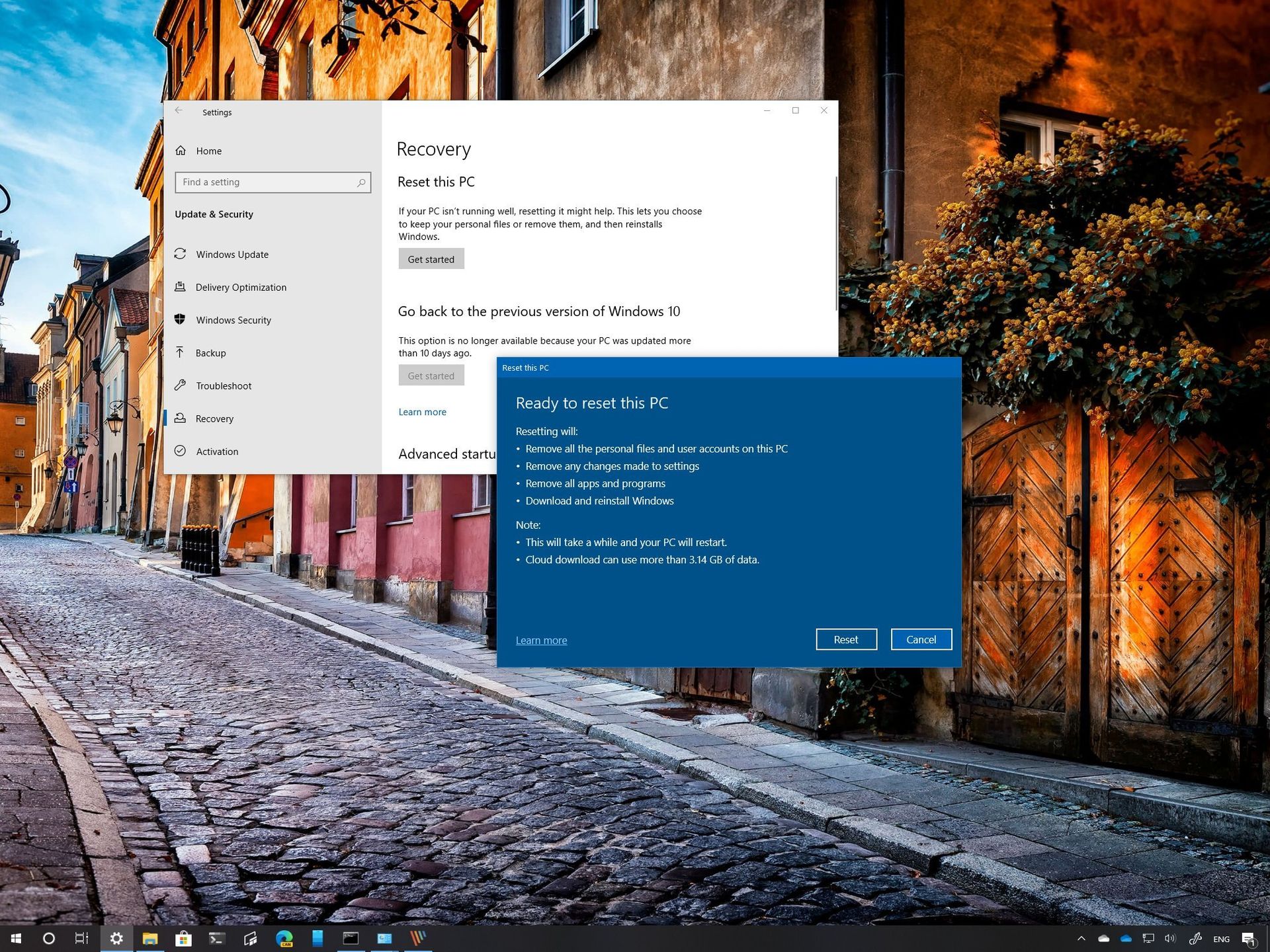Click Learn more link under Recovery
The image size is (1270, 952).
(x=422, y=412)
